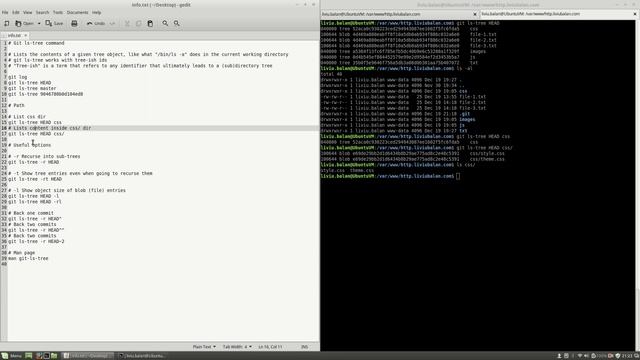Close the info.txt tab in gedit
The width and height of the screenshot is (640, 360).
25,36
